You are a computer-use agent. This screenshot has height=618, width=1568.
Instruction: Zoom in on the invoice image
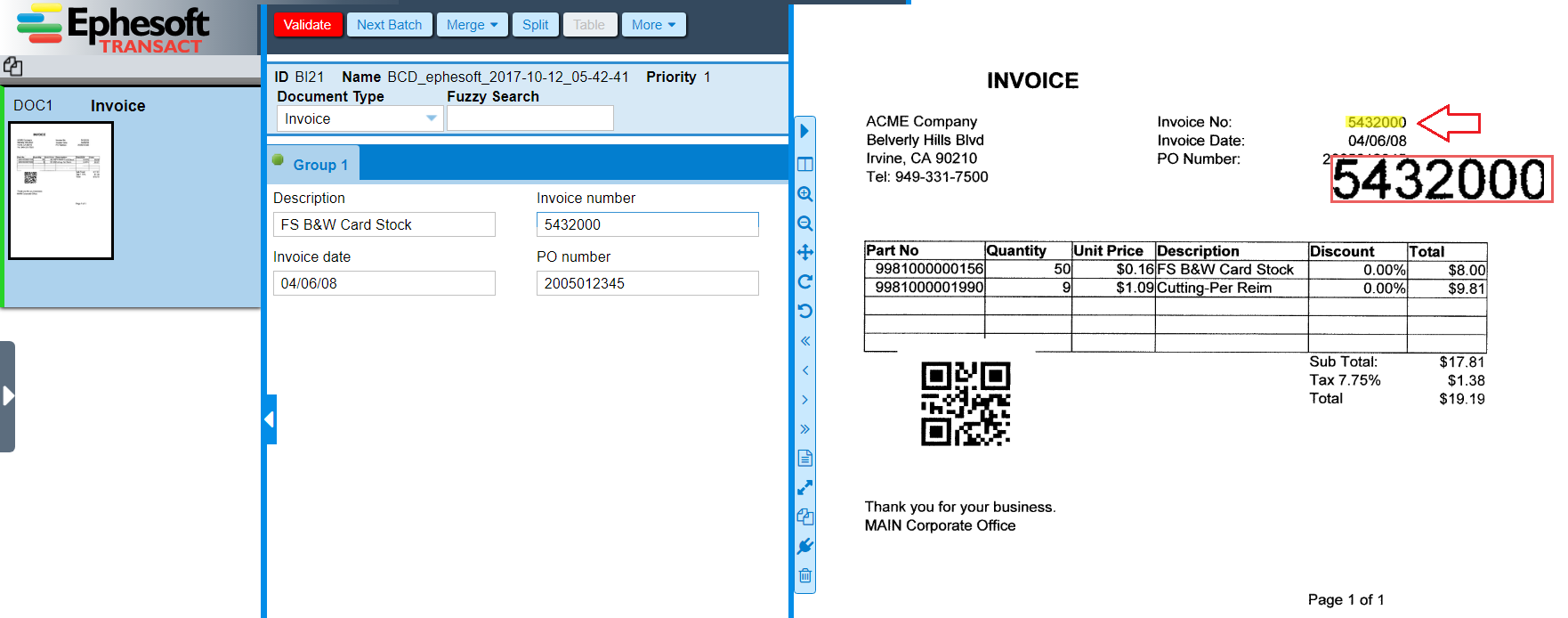click(804, 194)
